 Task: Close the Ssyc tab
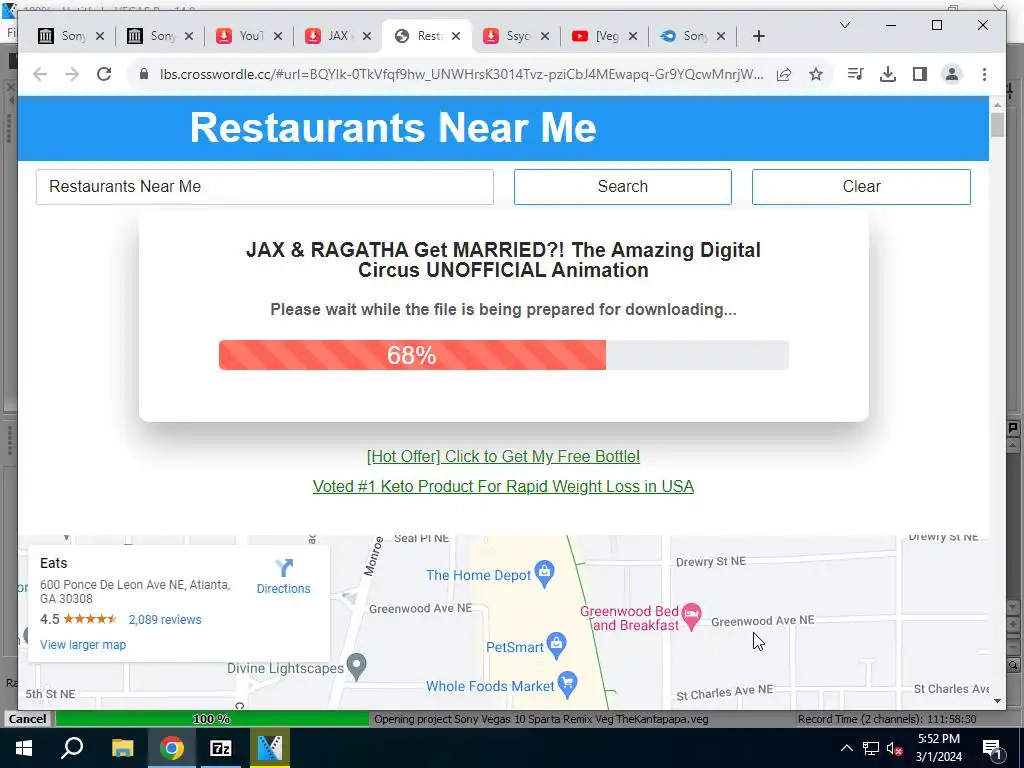click(545, 37)
